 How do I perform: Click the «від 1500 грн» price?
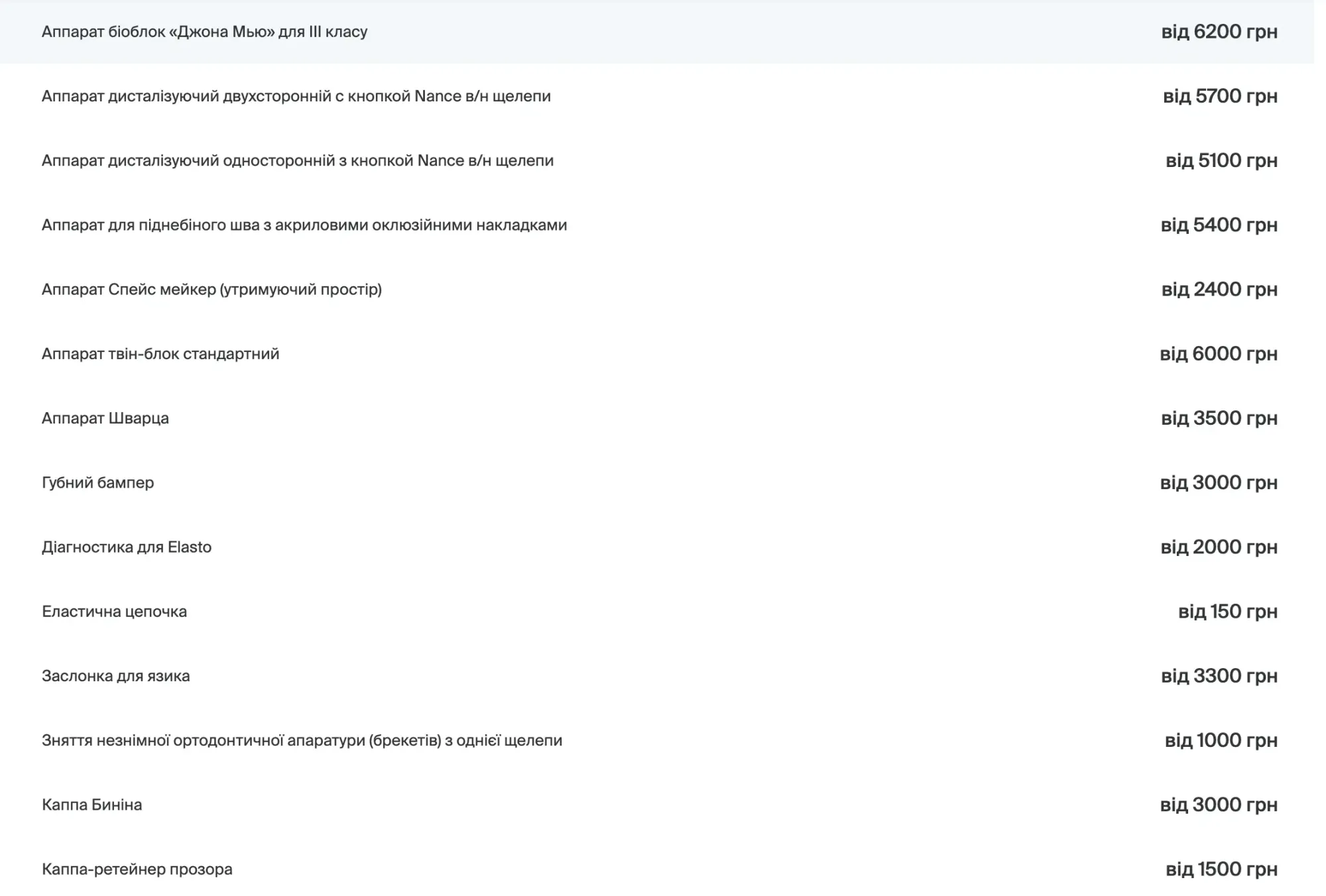1221,869
